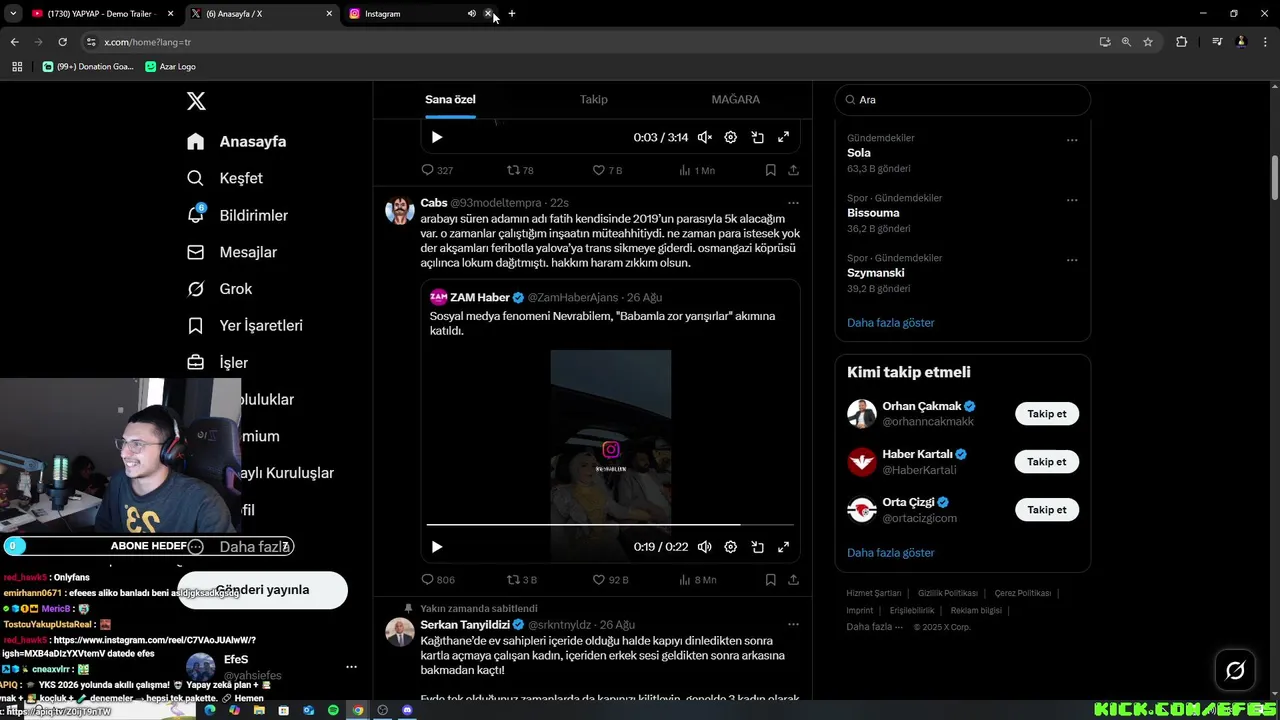
Task: Expand the footer Daha fazla menu
Action: [x=874, y=627]
